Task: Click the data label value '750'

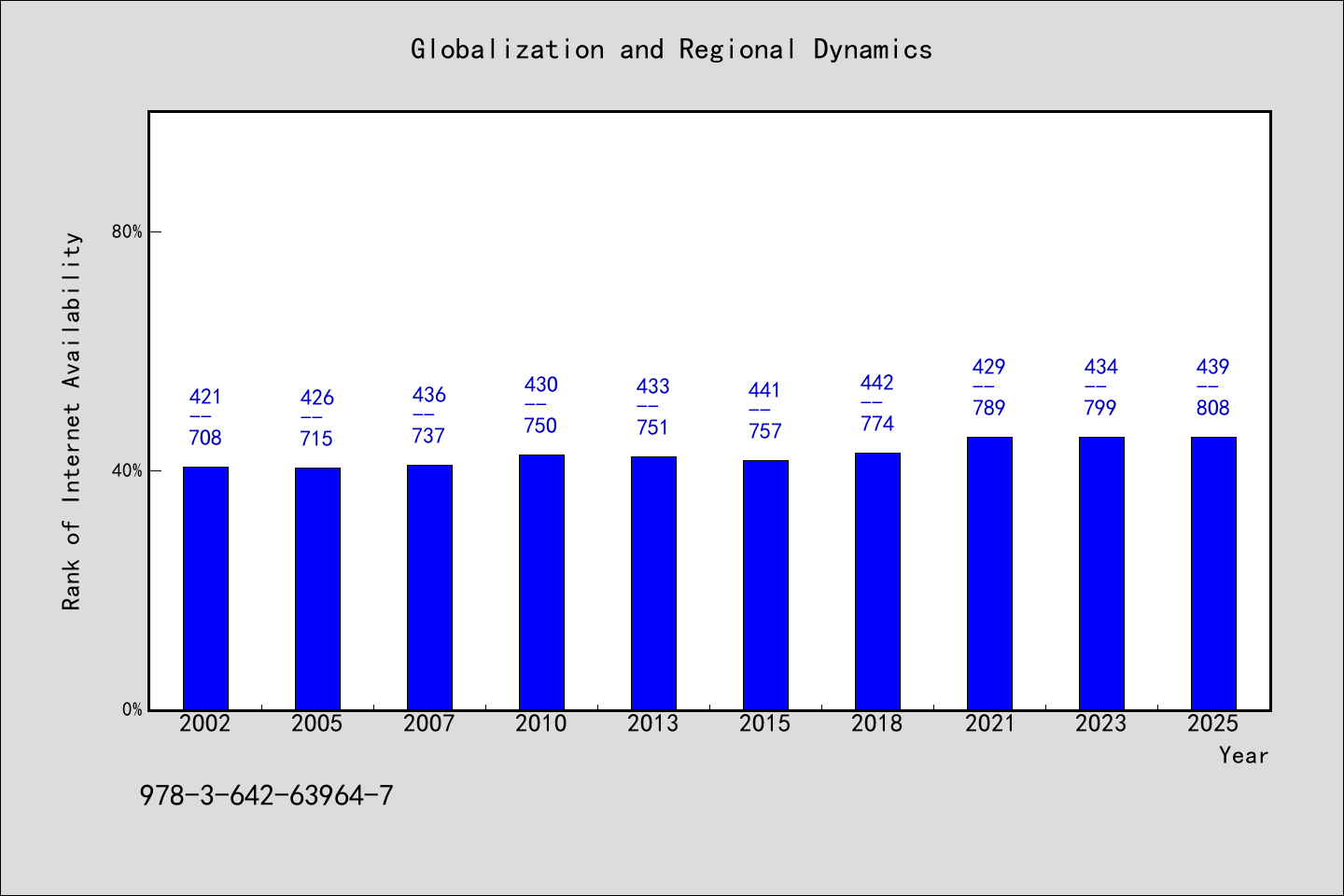Action: tap(541, 426)
